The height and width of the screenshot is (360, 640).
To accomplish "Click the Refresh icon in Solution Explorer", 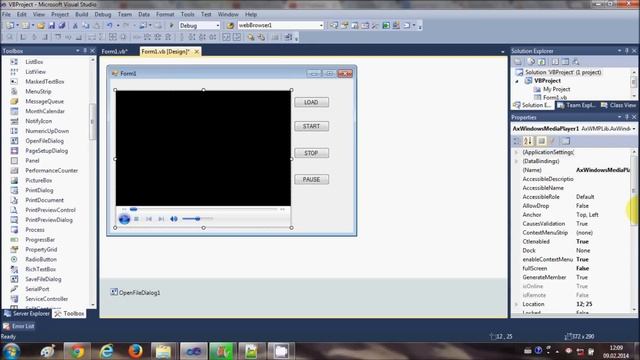I will (x=541, y=62).
